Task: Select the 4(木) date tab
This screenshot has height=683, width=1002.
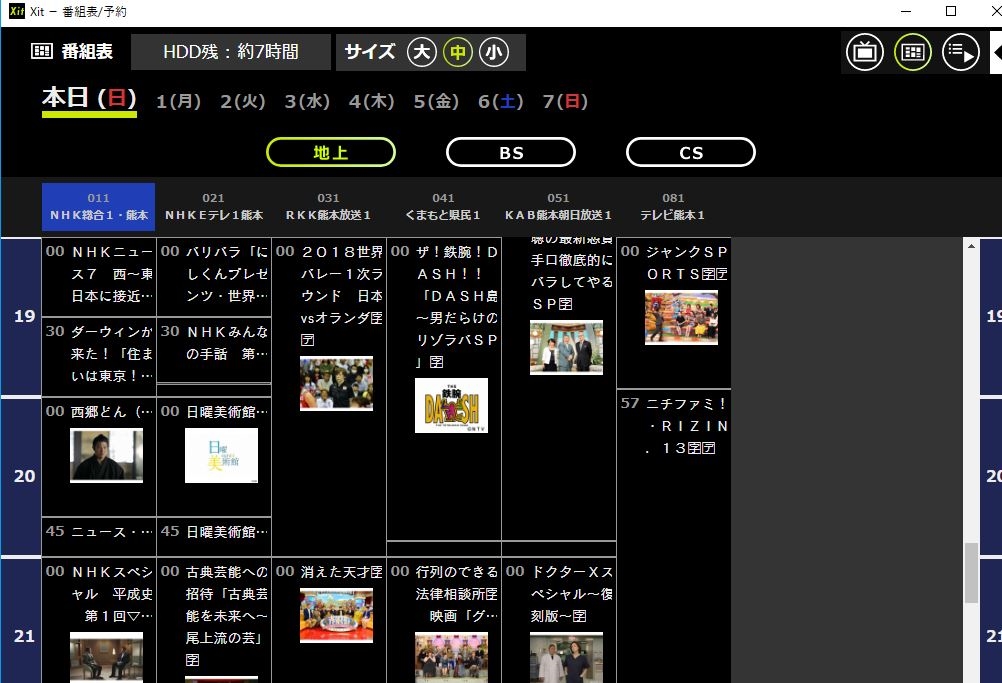Action: click(372, 101)
